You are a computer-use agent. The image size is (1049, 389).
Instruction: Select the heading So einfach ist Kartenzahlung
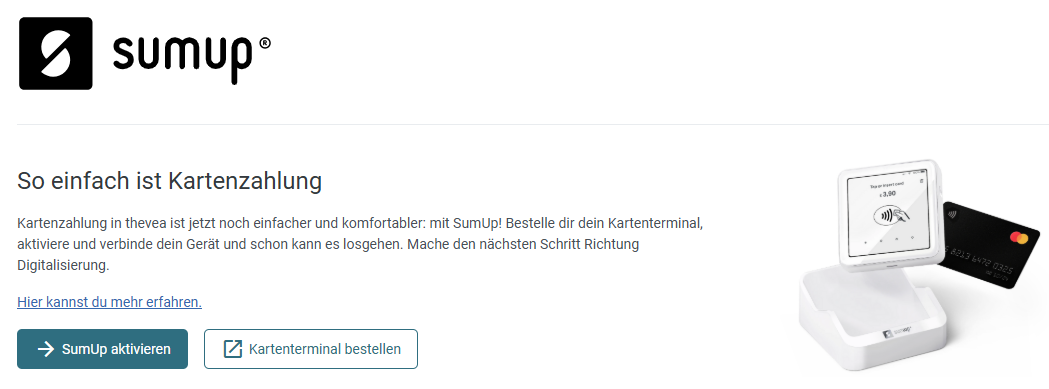click(169, 181)
